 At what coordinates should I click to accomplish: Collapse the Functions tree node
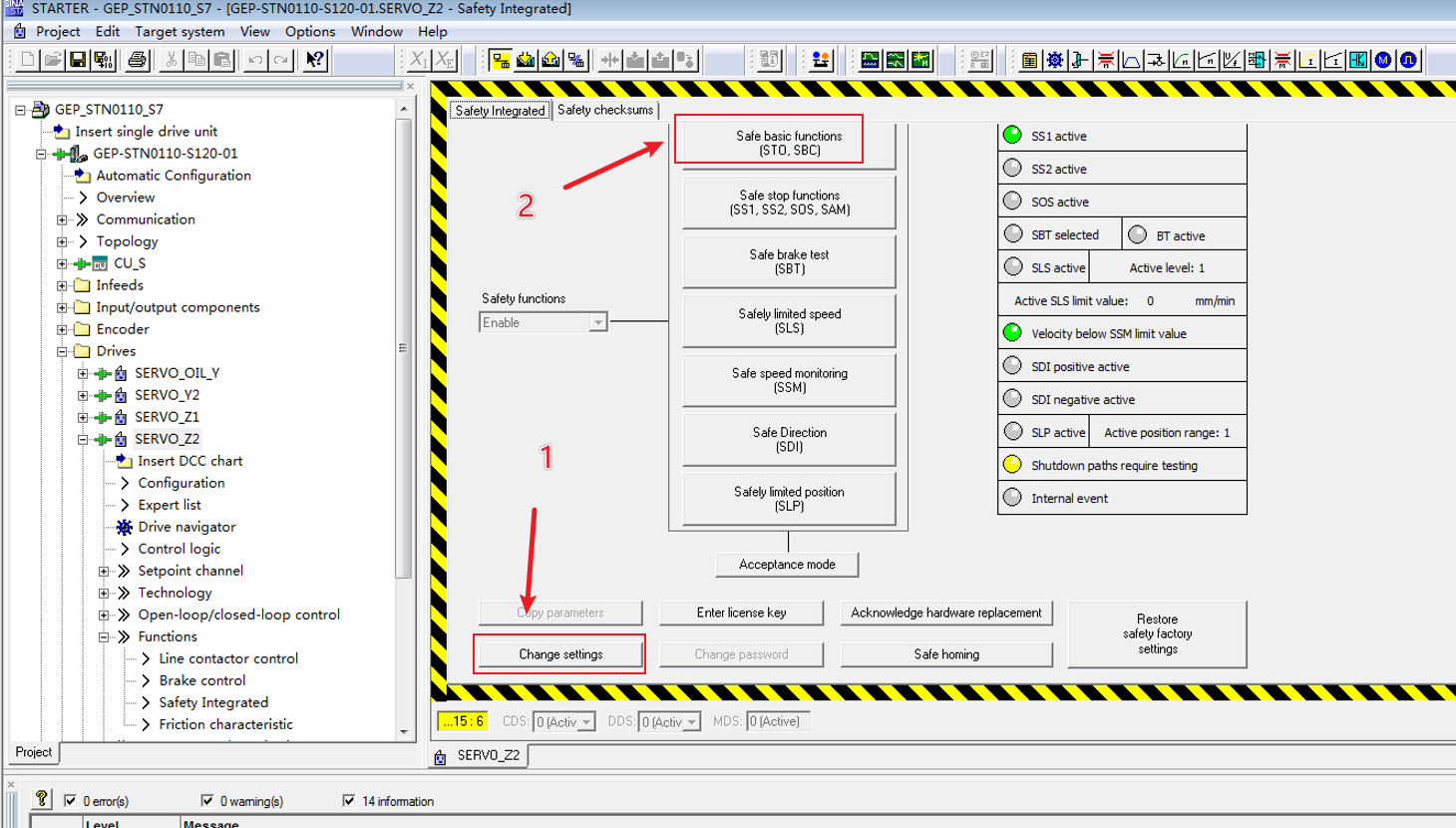(x=104, y=636)
